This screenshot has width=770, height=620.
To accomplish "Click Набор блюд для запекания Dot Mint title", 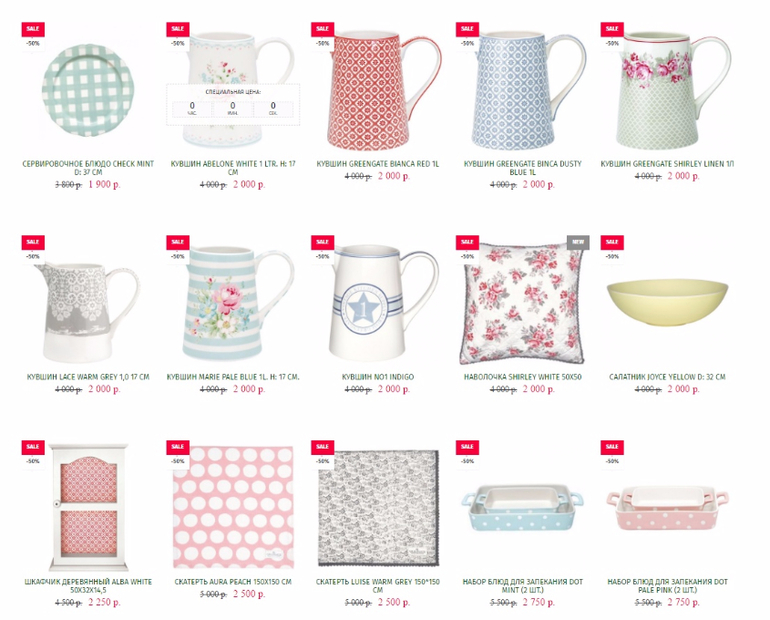I will pyautogui.click(x=522, y=586).
